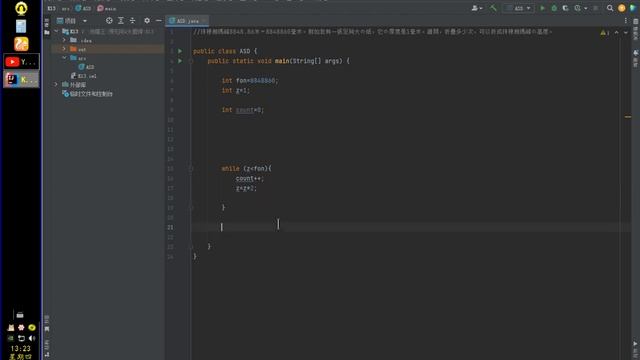
Task: Click the Build project hammer icon
Action: click(493, 8)
